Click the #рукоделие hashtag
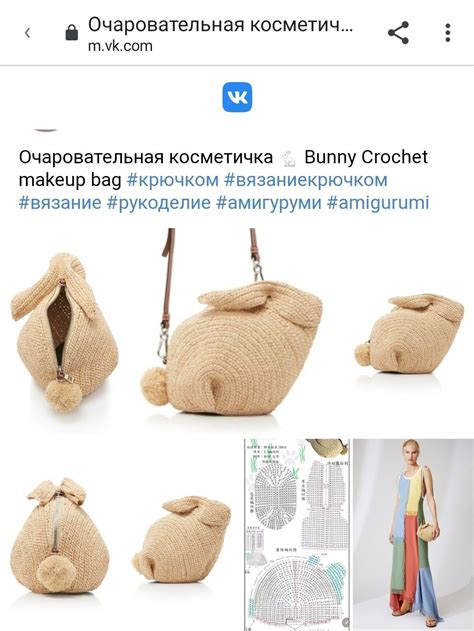The image size is (474, 631). [159, 202]
